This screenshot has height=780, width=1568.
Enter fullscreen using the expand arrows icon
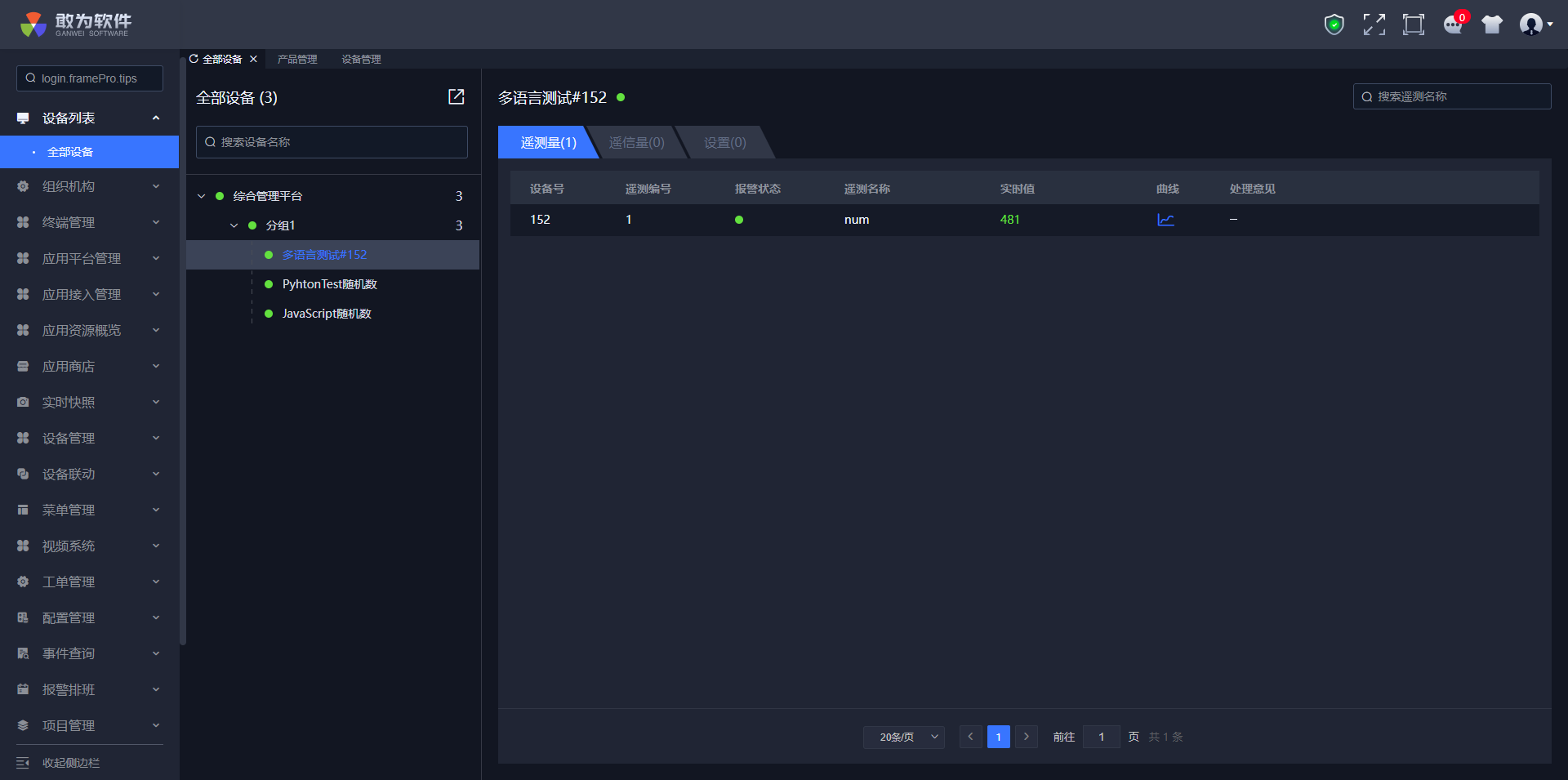coord(1374,25)
